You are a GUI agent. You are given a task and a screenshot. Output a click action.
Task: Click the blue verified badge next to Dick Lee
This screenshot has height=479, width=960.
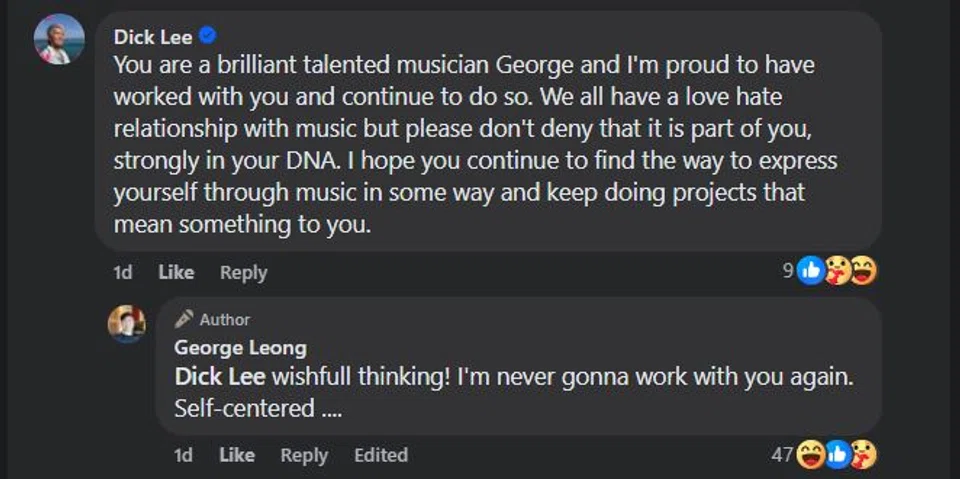pos(208,36)
